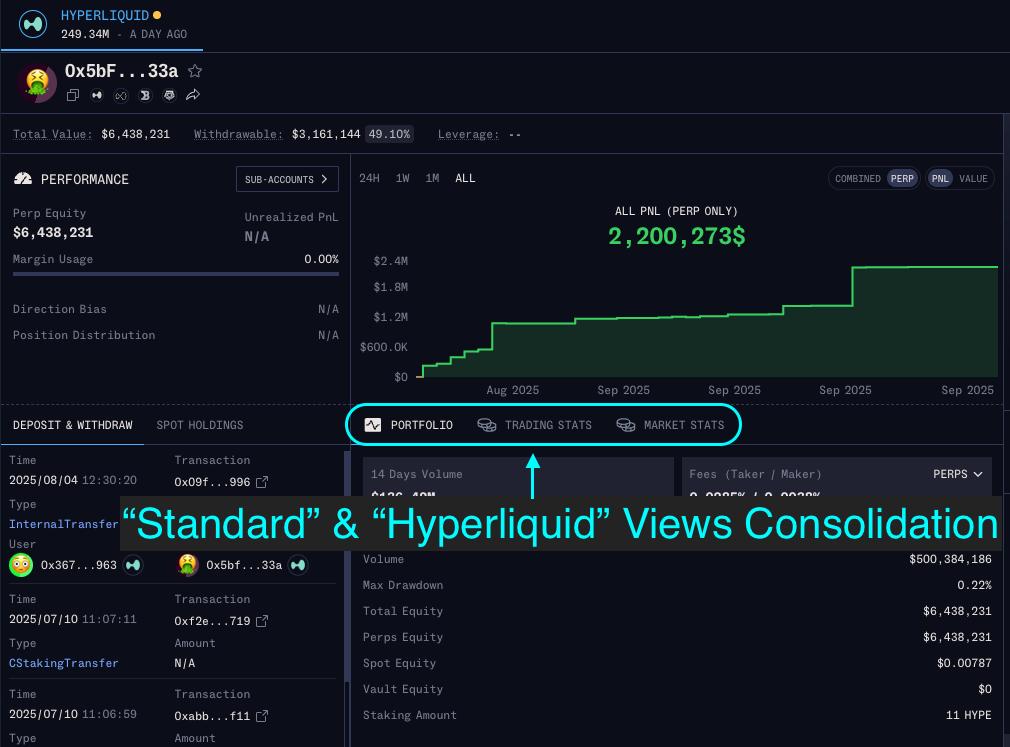The width and height of the screenshot is (1010, 747).
Task: Click the Margin Usage progress bar
Action: (176, 274)
